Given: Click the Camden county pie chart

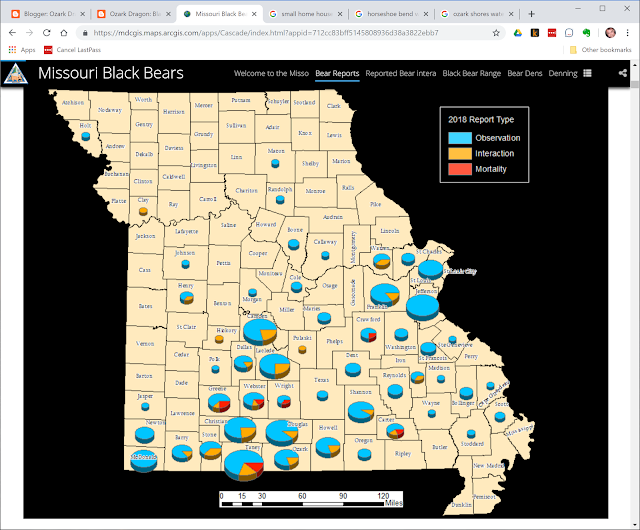Looking at the screenshot, I should (x=260, y=332).
